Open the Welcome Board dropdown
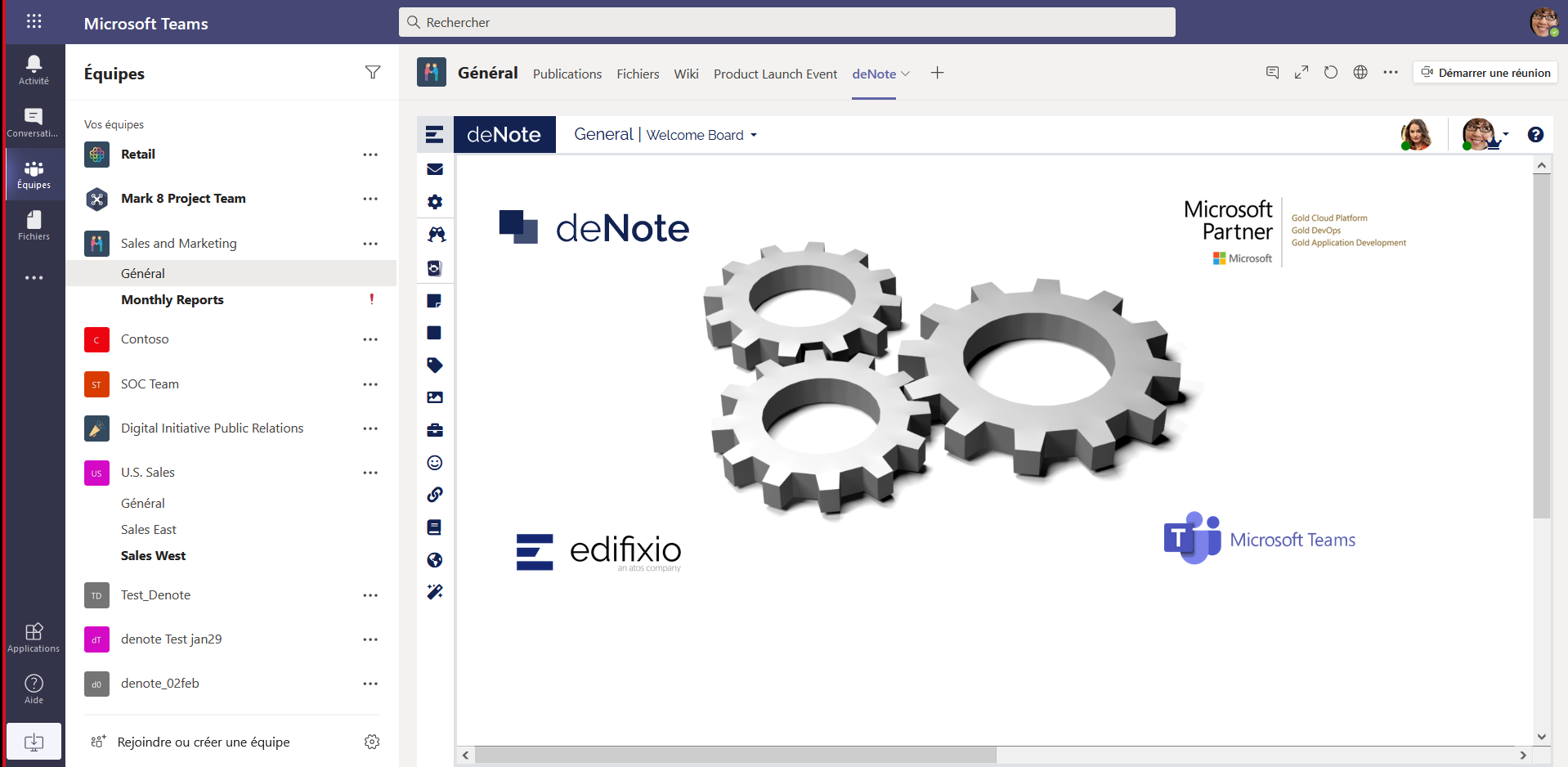This screenshot has height=767, width=1568. (754, 135)
